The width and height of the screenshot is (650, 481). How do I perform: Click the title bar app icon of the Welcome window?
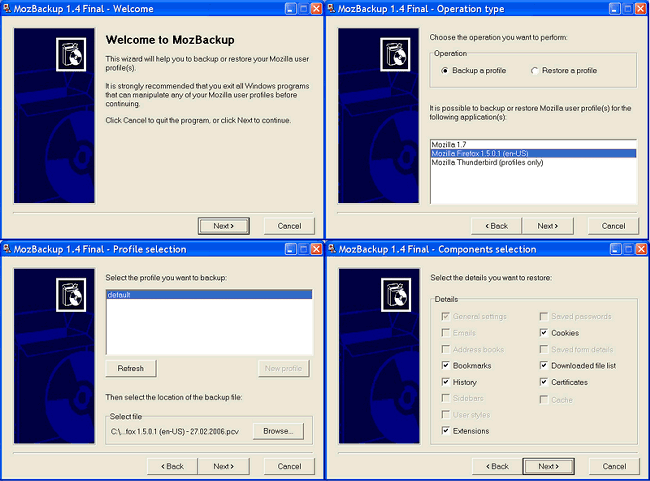click(7, 8)
